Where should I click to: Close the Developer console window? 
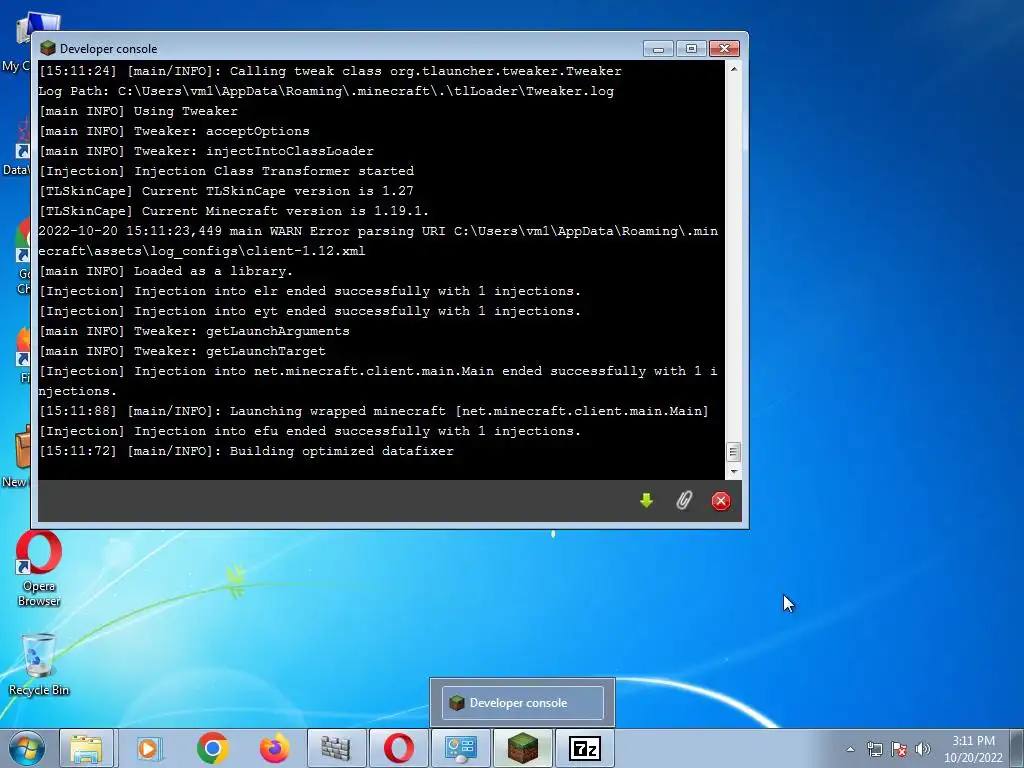[724, 48]
